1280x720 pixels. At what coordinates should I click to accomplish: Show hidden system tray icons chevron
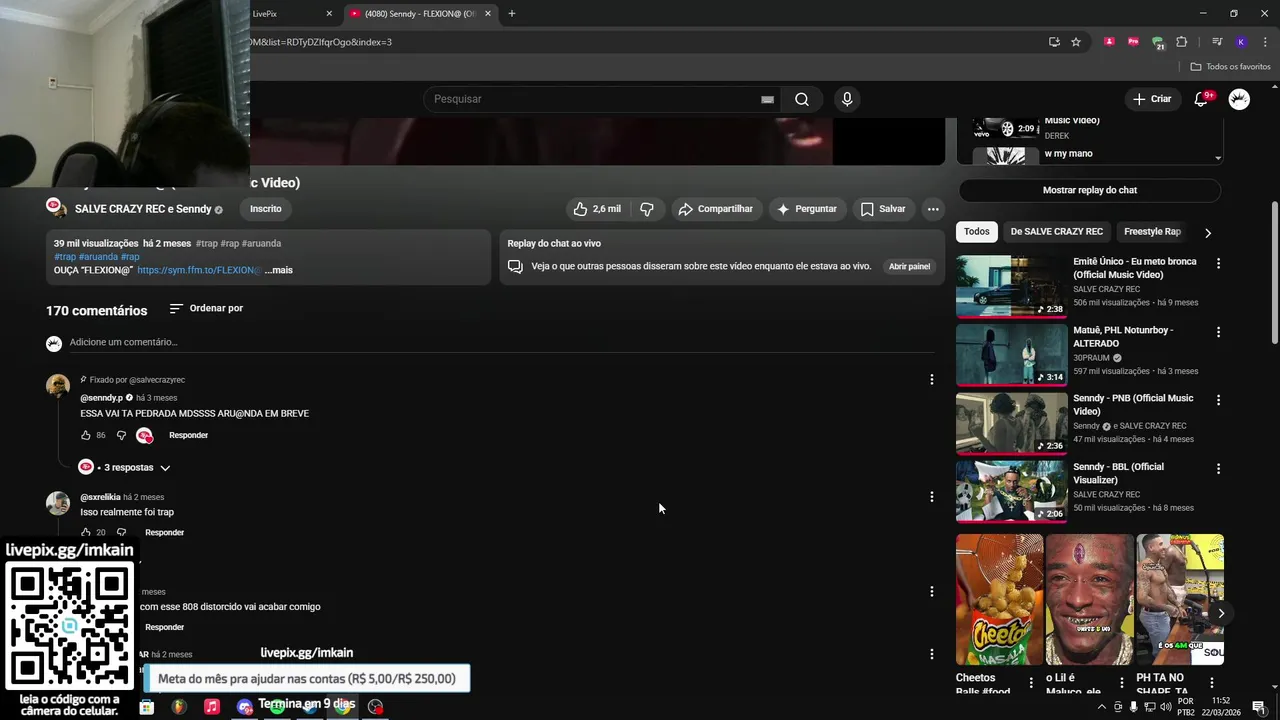click(1102, 707)
